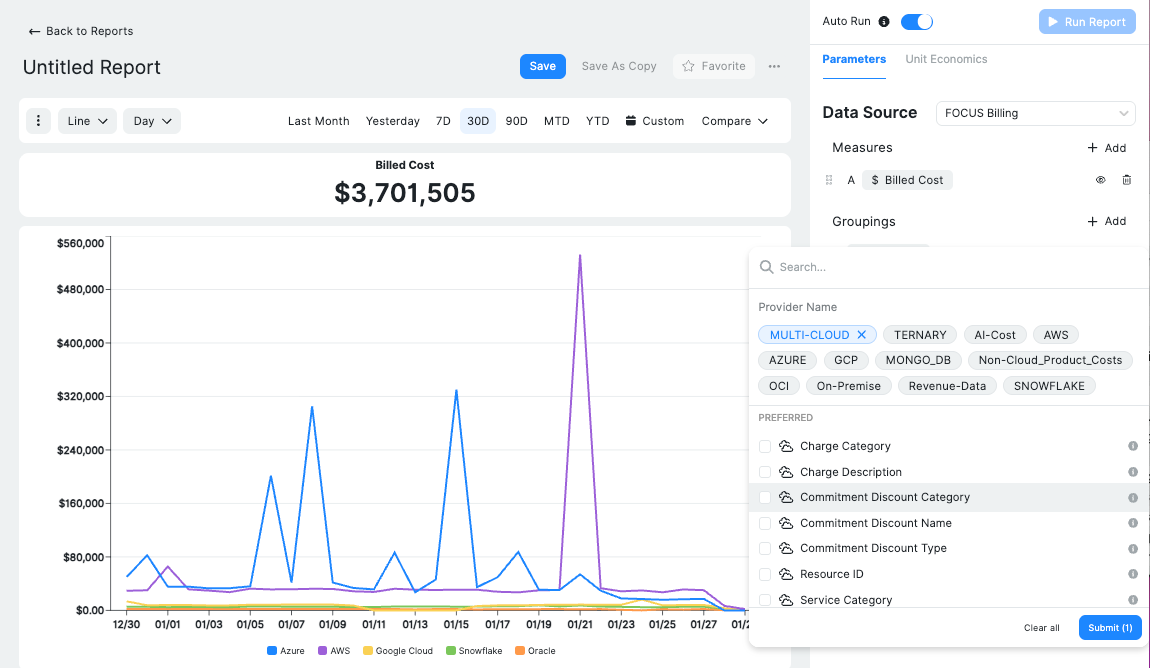Select the Last Month date range
The height and width of the screenshot is (668, 1150).
click(x=318, y=121)
